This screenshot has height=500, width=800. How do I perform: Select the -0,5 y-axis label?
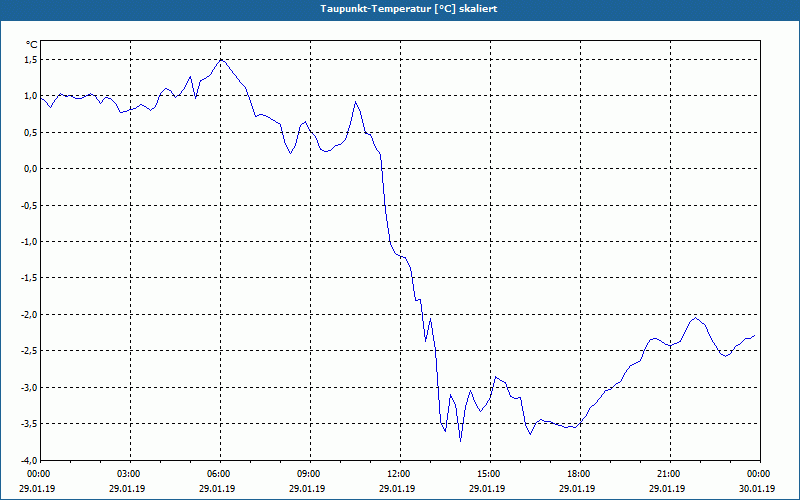pos(29,206)
